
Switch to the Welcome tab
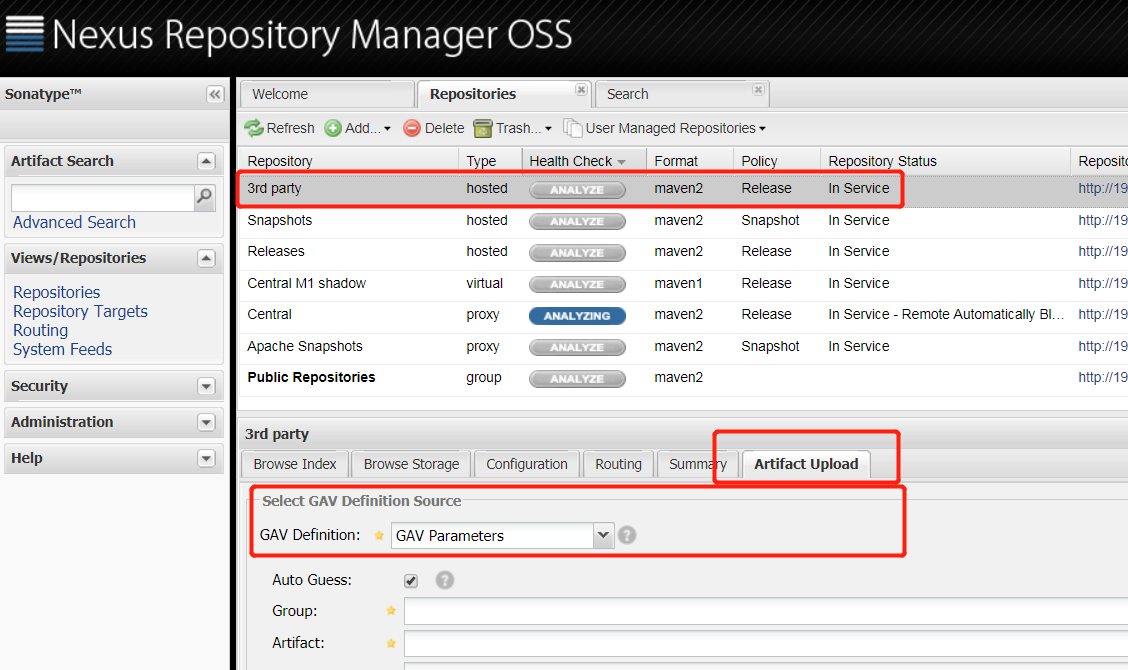click(327, 94)
